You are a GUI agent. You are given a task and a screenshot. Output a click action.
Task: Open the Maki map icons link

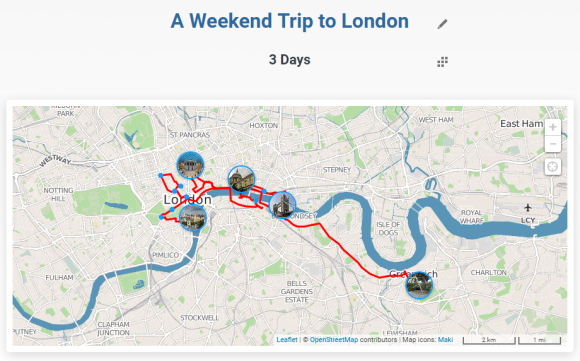[x=445, y=340]
